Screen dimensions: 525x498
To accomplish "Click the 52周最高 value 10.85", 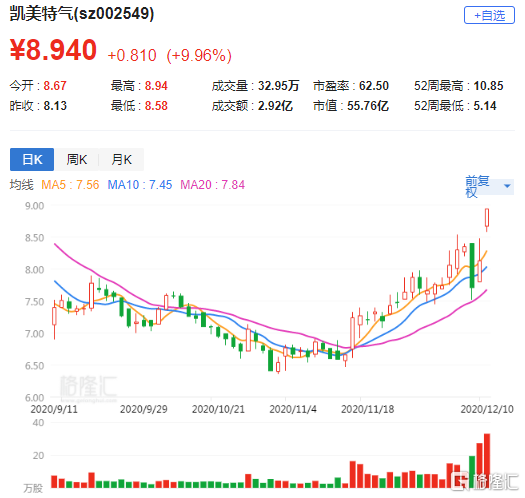I will coord(489,86).
